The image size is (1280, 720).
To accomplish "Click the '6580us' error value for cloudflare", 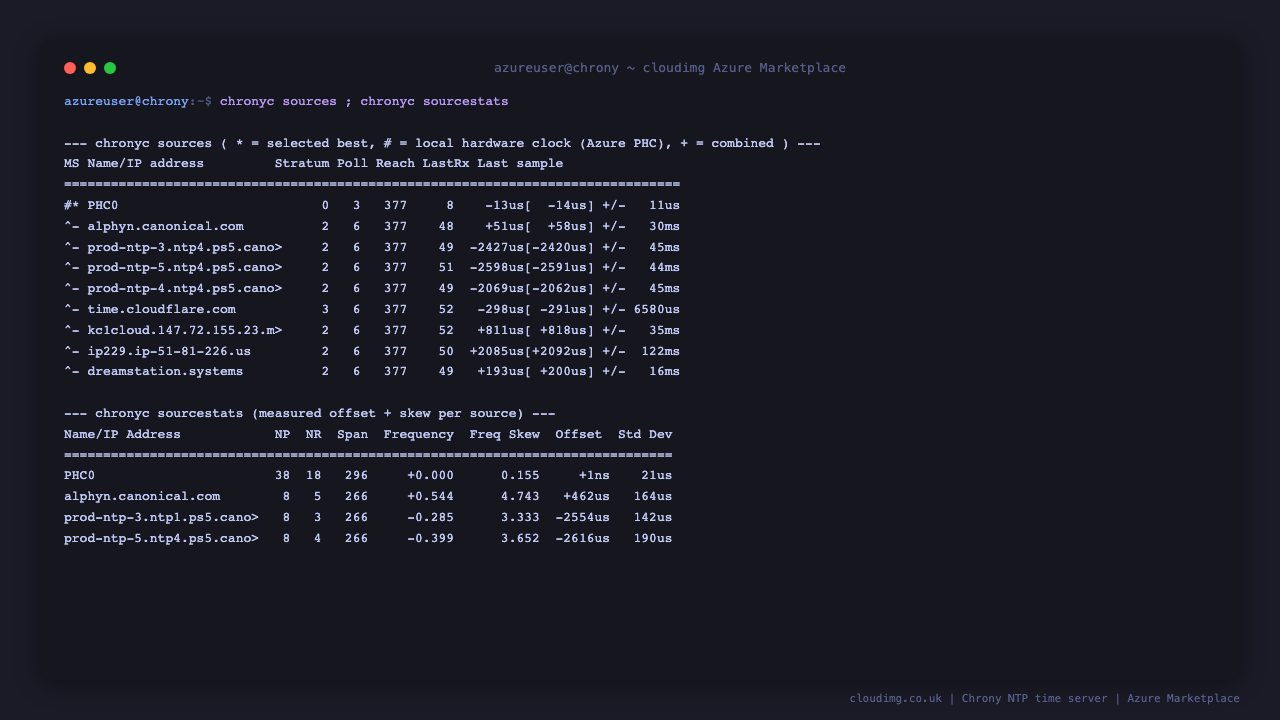I will pyautogui.click(x=657, y=309).
